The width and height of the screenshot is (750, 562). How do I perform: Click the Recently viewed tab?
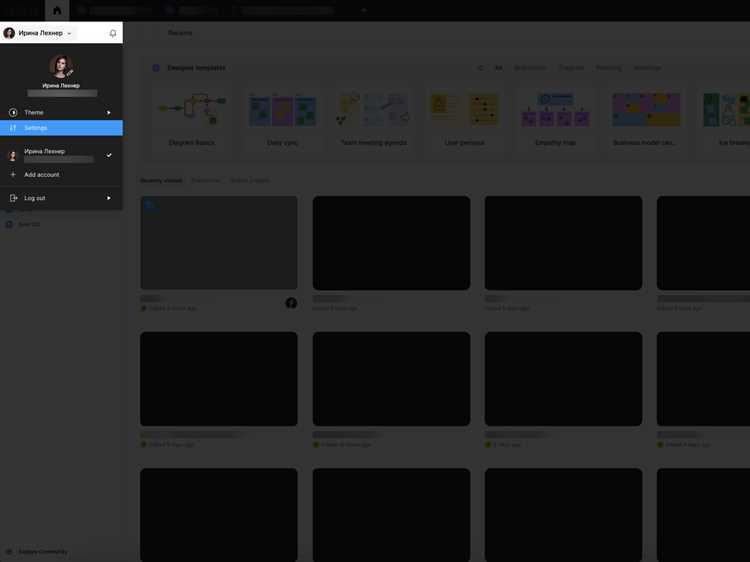(x=161, y=180)
